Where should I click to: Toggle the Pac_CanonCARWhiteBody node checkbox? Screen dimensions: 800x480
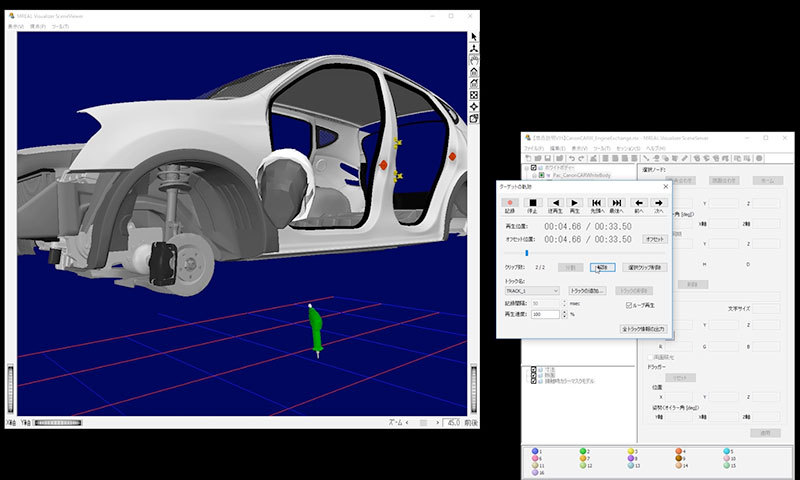(542, 174)
